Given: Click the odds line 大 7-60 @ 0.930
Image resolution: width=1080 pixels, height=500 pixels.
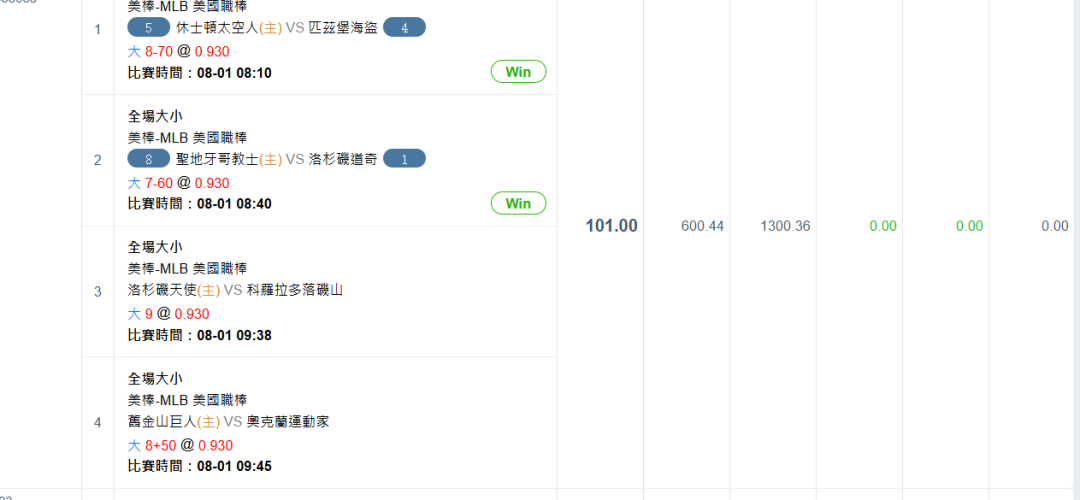Looking at the screenshot, I should (179, 183).
